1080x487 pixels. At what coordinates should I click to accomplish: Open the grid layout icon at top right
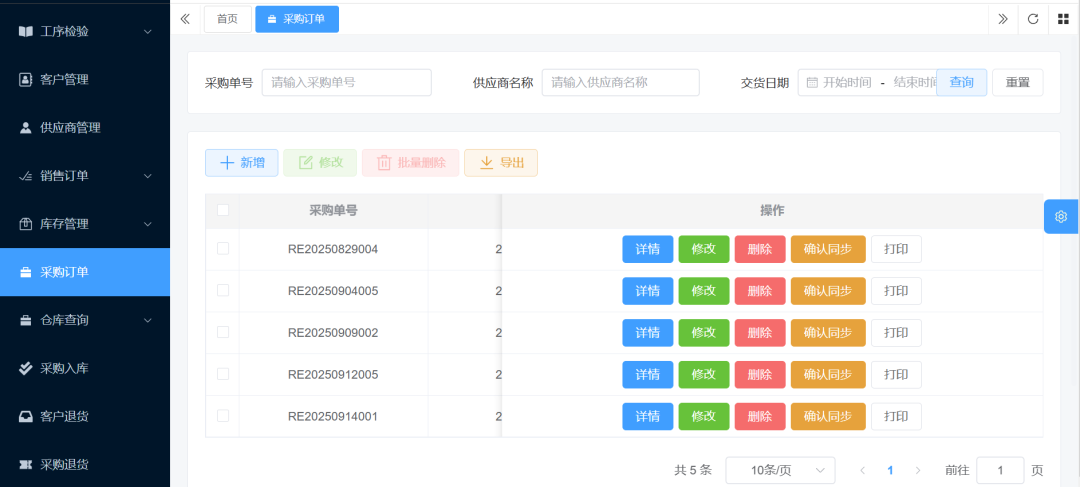[x=1063, y=19]
